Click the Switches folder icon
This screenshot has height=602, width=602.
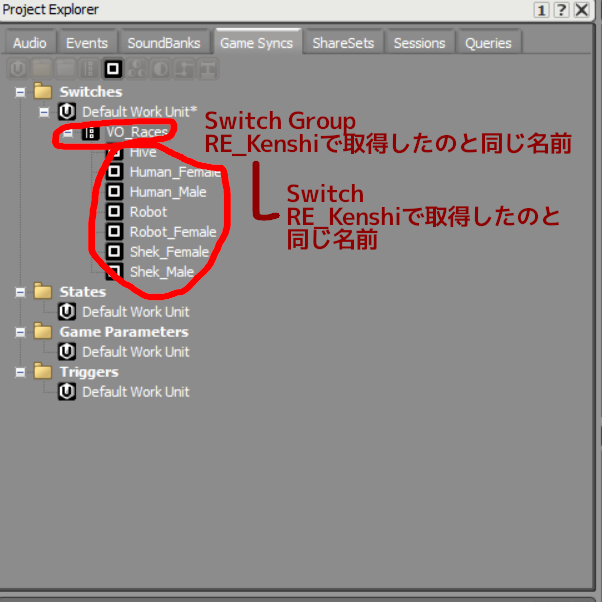[43, 91]
